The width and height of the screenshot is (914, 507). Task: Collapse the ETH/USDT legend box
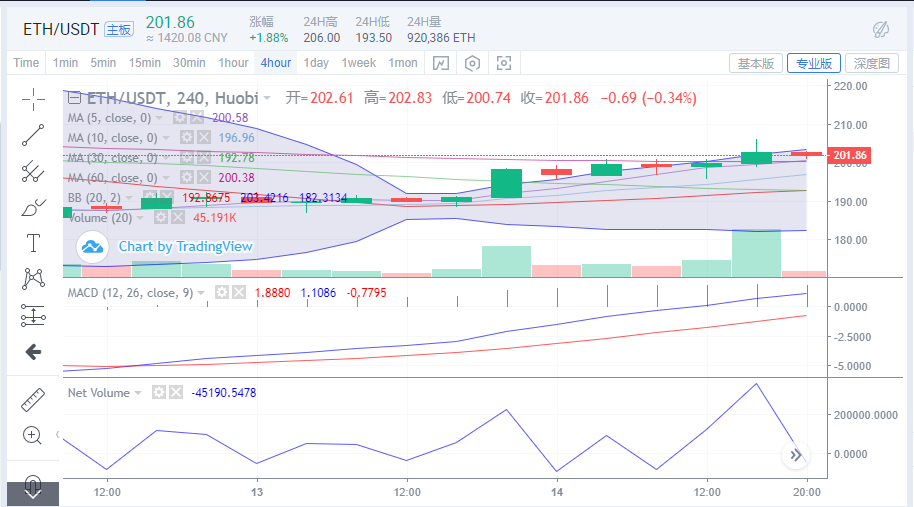point(74,97)
